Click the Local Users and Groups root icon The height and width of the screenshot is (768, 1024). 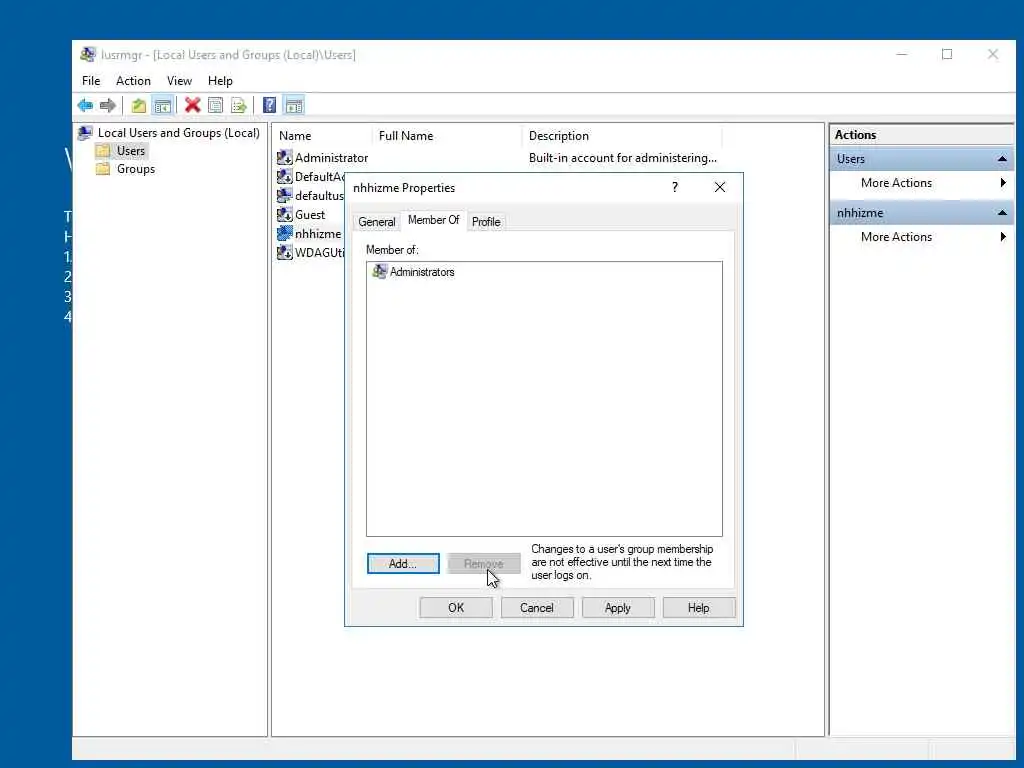pos(85,133)
